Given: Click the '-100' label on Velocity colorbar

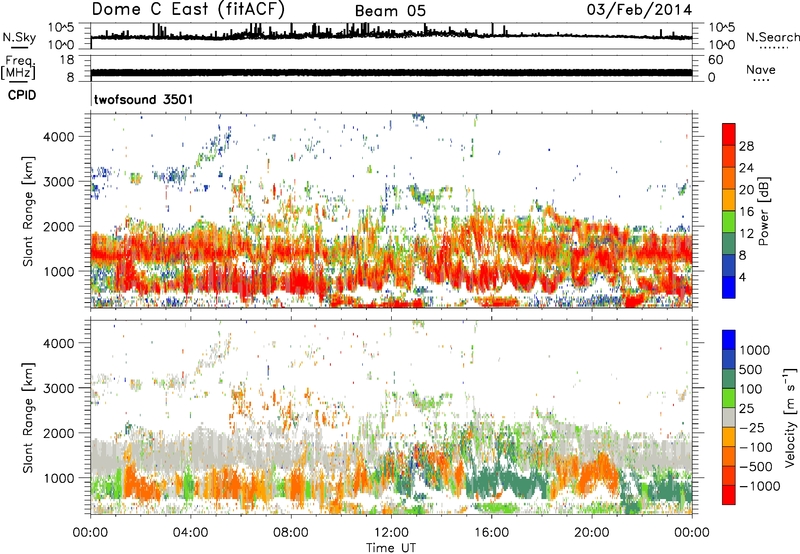Looking at the screenshot, I should (756, 447).
